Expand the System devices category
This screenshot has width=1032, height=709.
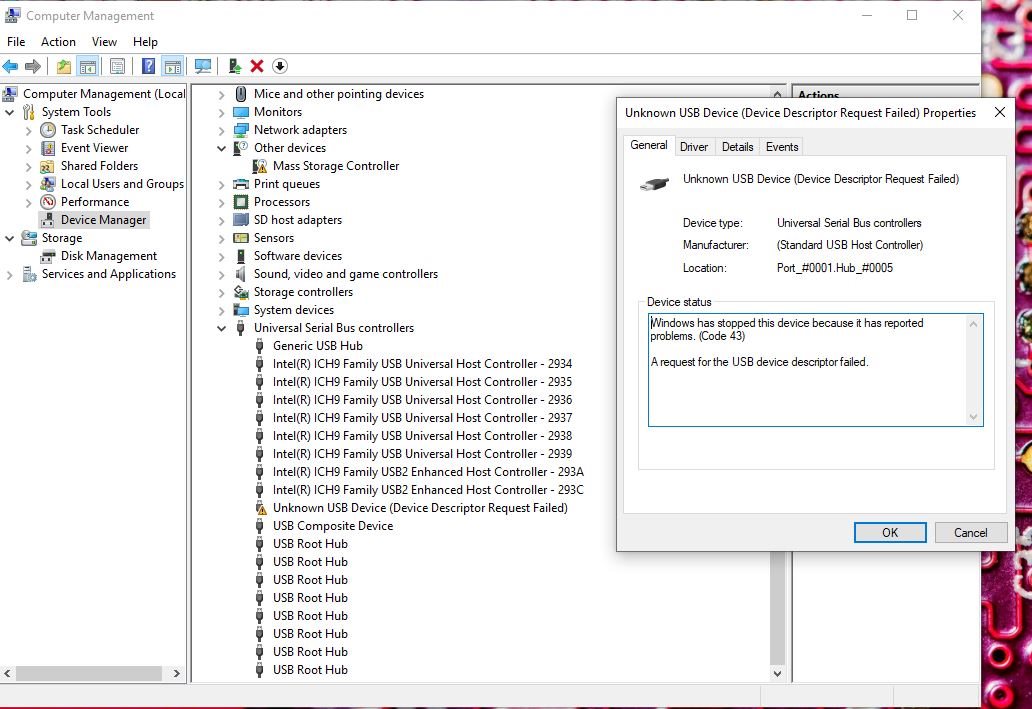[x=222, y=310]
